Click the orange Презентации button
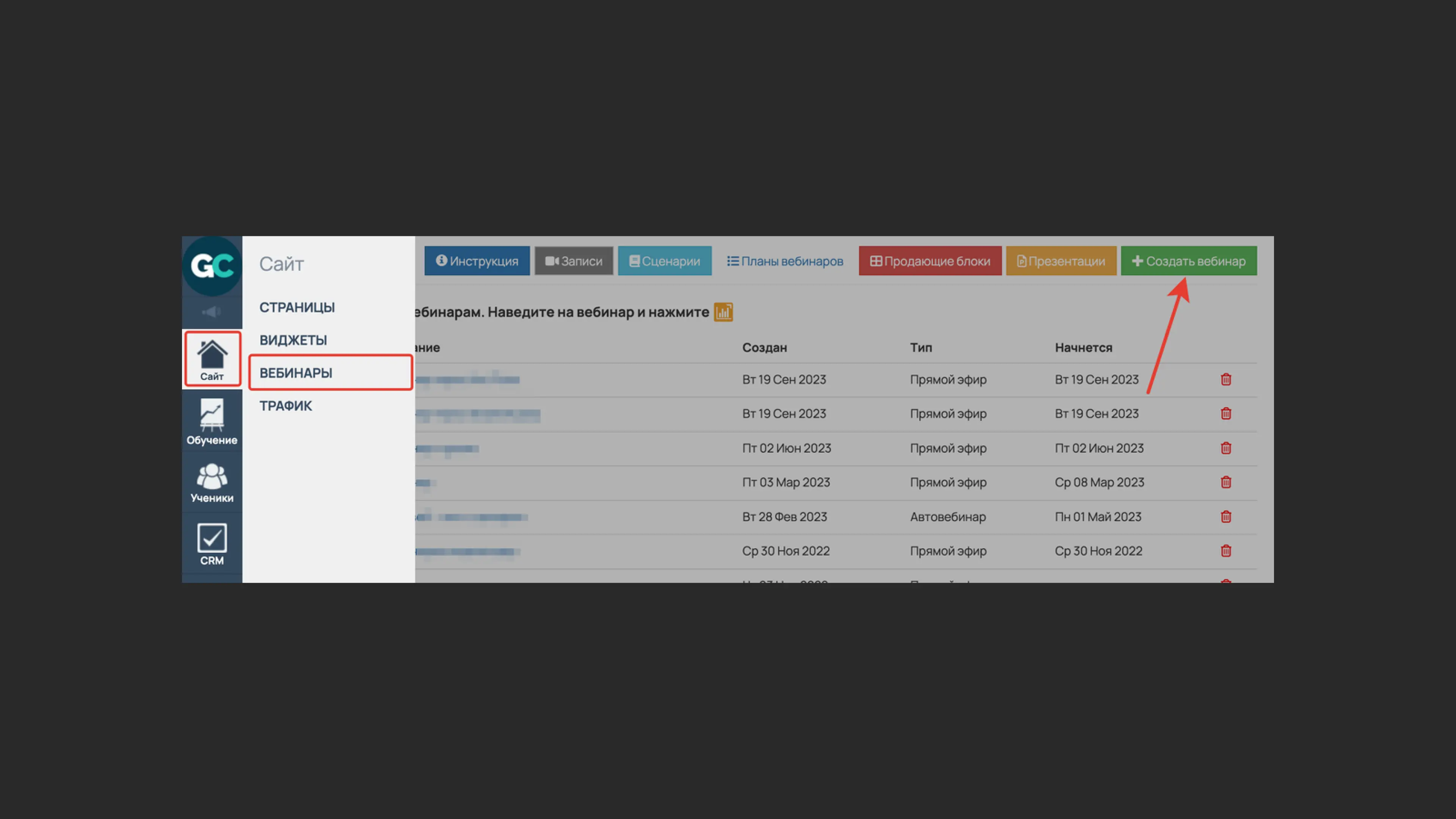Viewport: 1456px width, 819px height. 1061,261
